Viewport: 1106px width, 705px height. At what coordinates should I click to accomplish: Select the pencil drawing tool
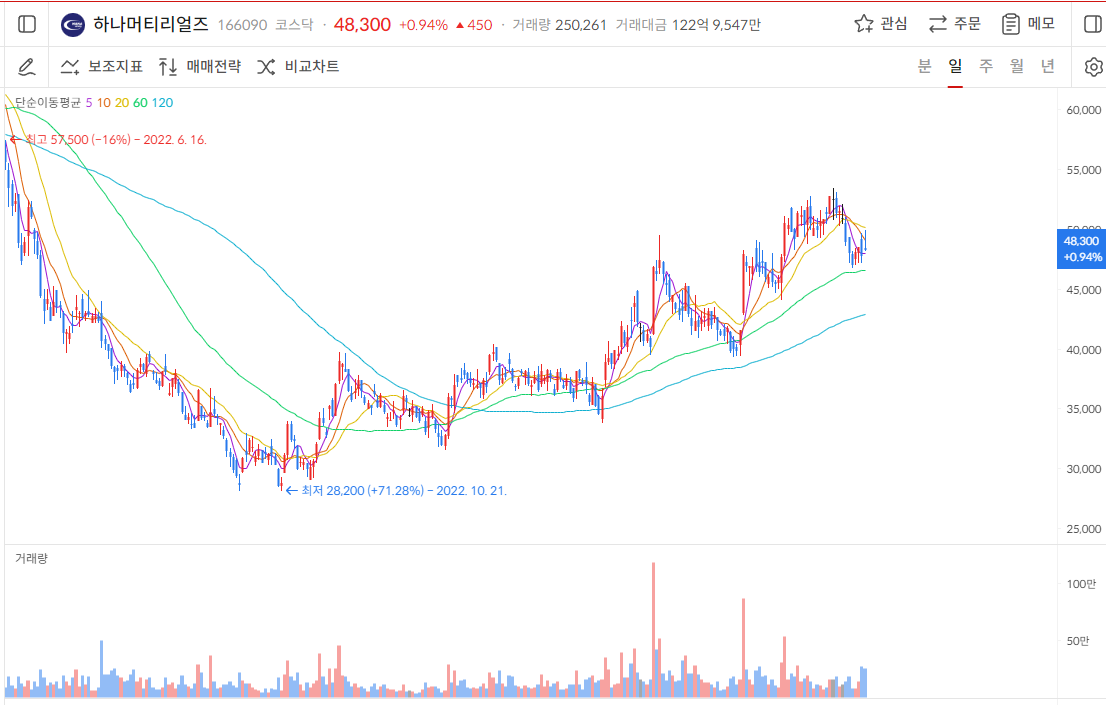click(x=27, y=67)
